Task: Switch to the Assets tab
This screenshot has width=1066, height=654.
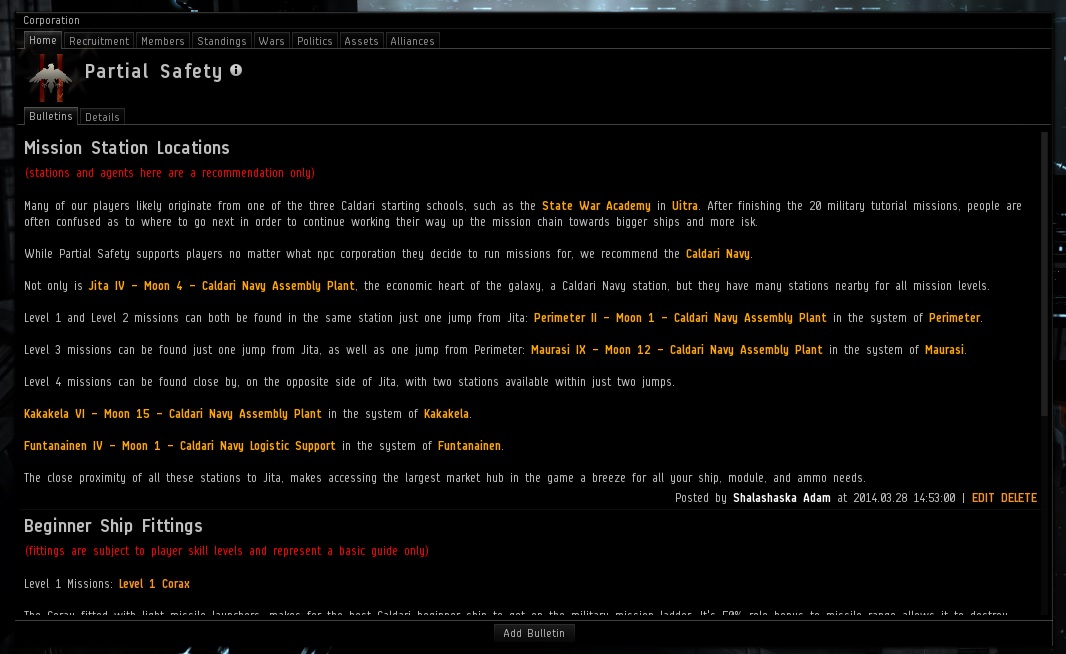Action: click(x=361, y=41)
